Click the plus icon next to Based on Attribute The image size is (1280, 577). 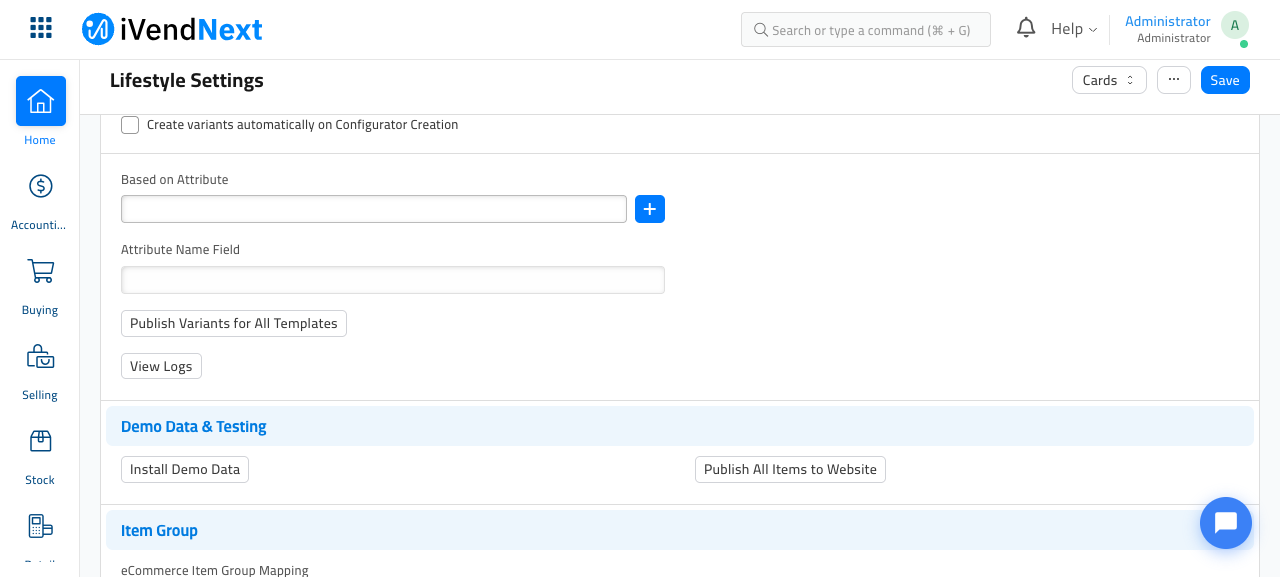click(650, 209)
